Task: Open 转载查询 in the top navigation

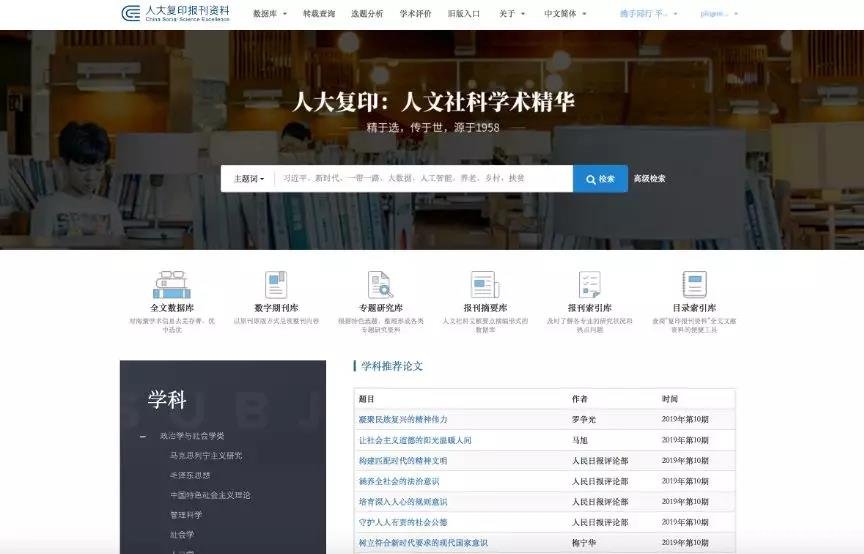Action: (318, 14)
